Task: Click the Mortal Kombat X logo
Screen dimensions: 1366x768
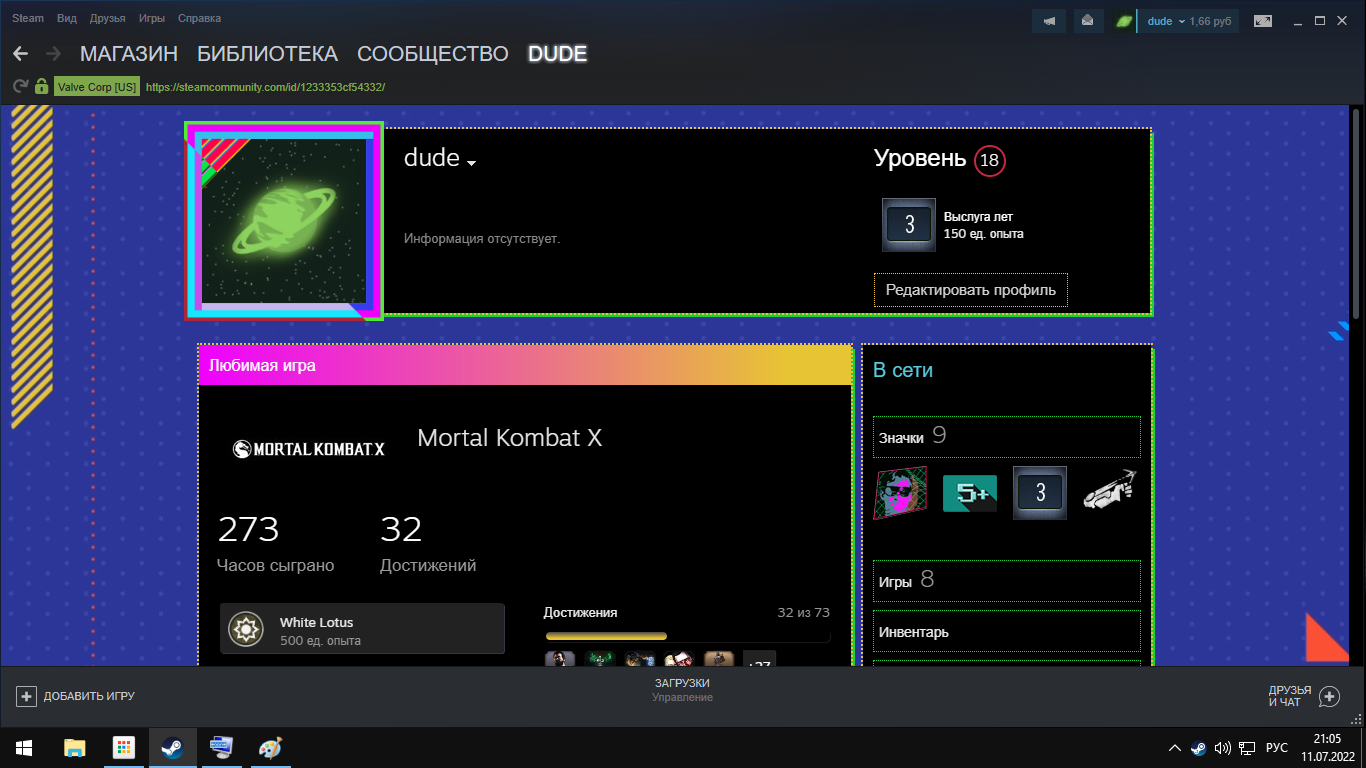Action: 308,450
